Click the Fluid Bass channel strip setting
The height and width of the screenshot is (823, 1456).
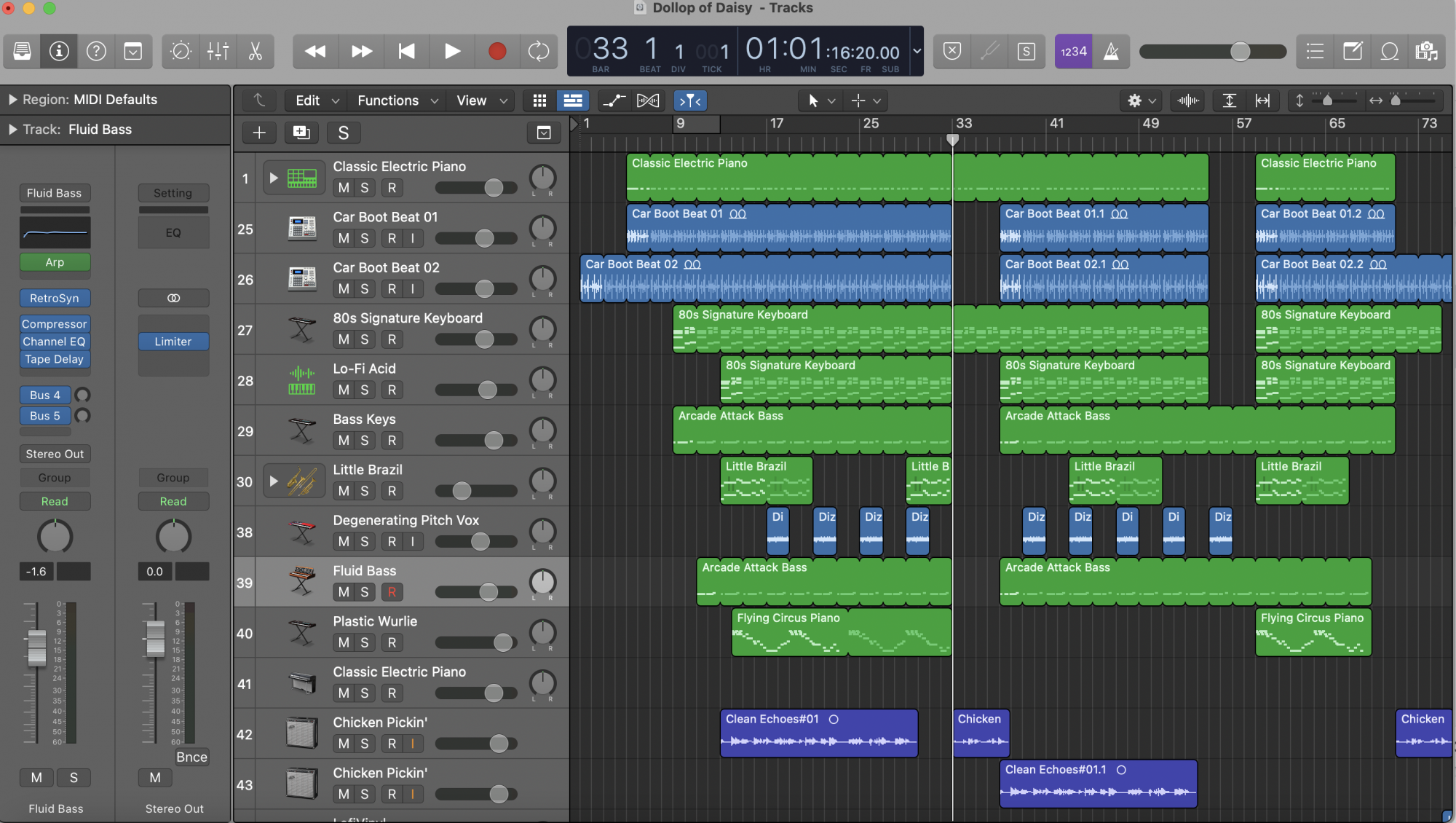[55, 193]
